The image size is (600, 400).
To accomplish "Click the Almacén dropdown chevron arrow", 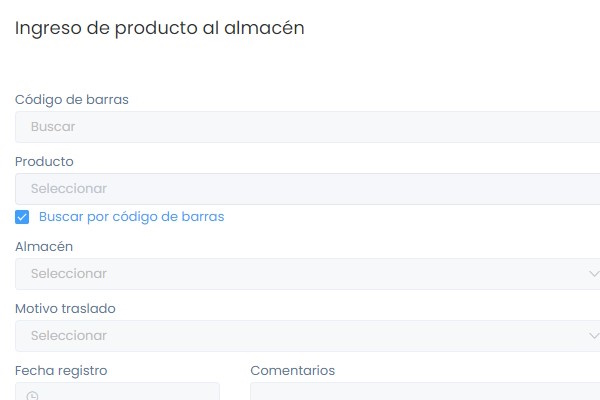I will pyautogui.click(x=593, y=273).
